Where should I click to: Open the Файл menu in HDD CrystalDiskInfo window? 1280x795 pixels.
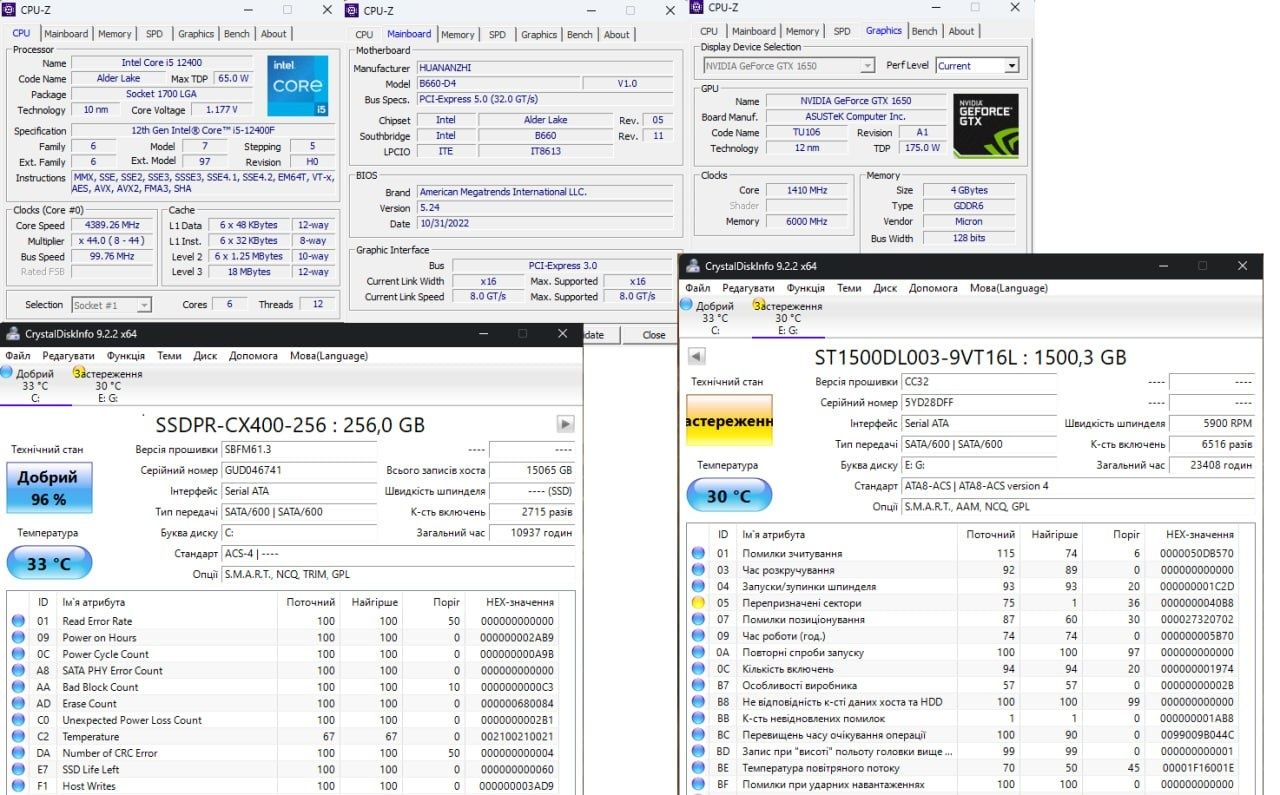(698, 288)
